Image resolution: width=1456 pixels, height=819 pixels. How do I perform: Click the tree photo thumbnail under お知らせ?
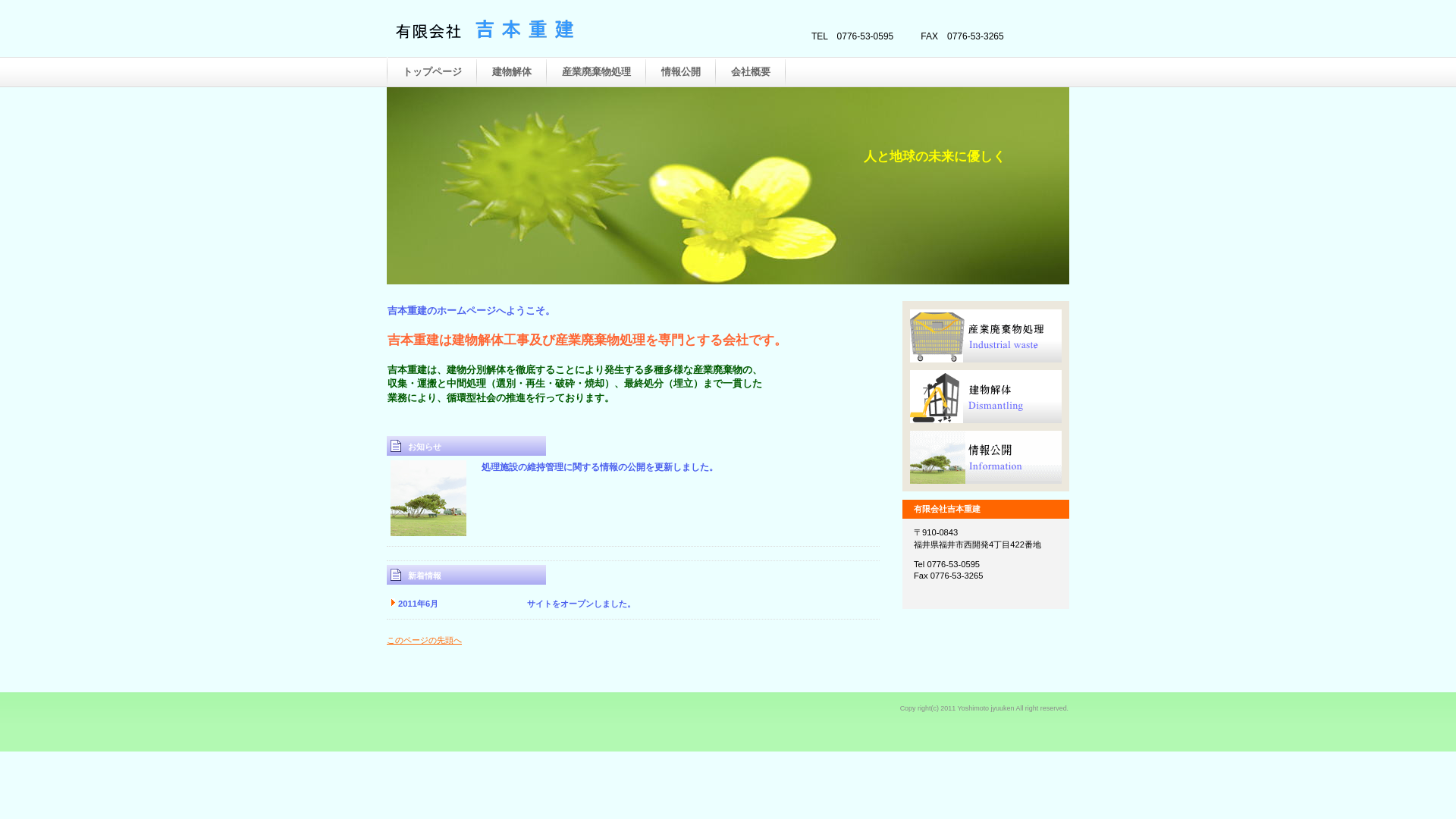(428, 498)
